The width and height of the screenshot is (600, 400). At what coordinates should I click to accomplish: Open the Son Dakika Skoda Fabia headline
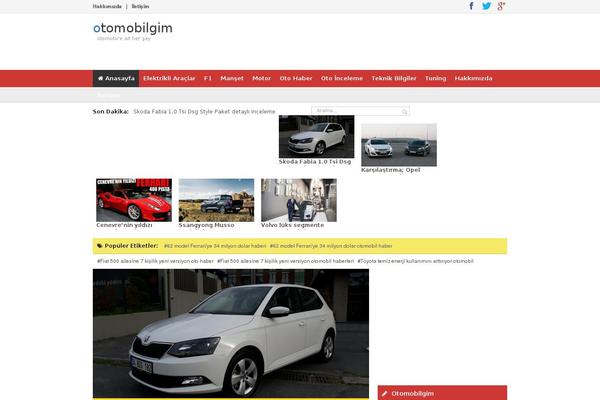pos(204,112)
